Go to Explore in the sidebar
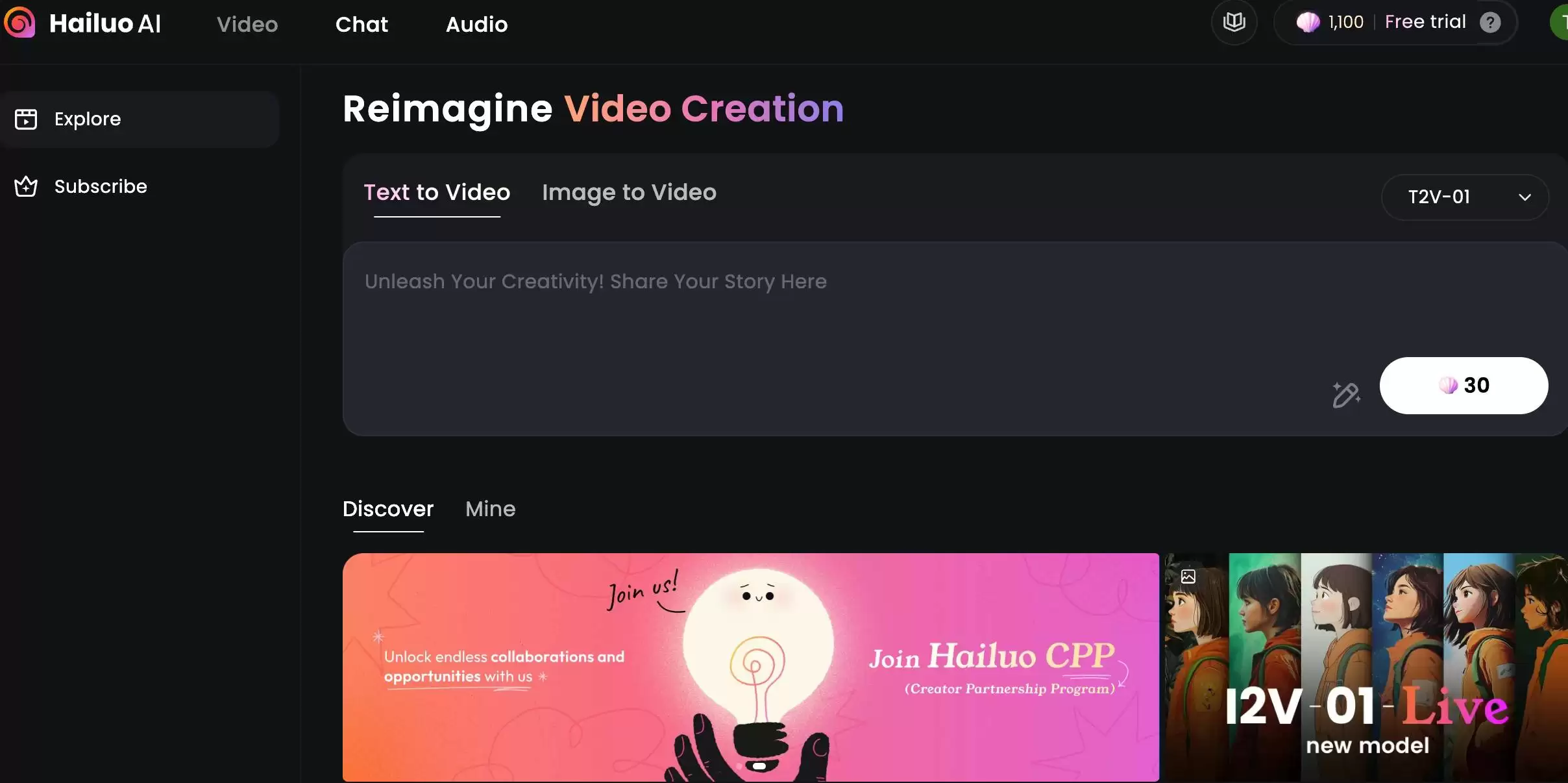1568x783 pixels. pos(140,119)
